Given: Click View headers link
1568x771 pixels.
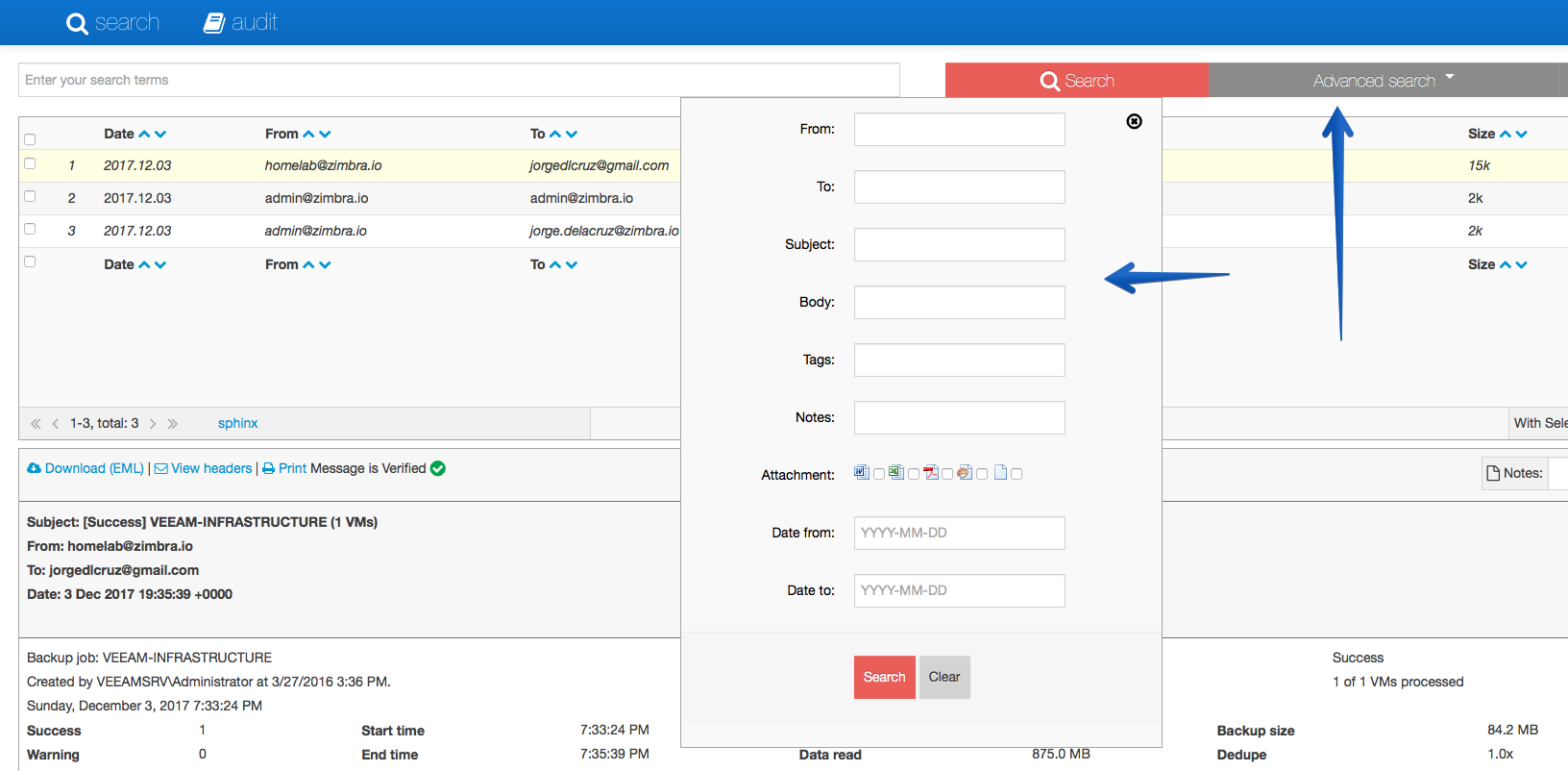Looking at the screenshot, I should pyautogui.click(x=204, y=468).
